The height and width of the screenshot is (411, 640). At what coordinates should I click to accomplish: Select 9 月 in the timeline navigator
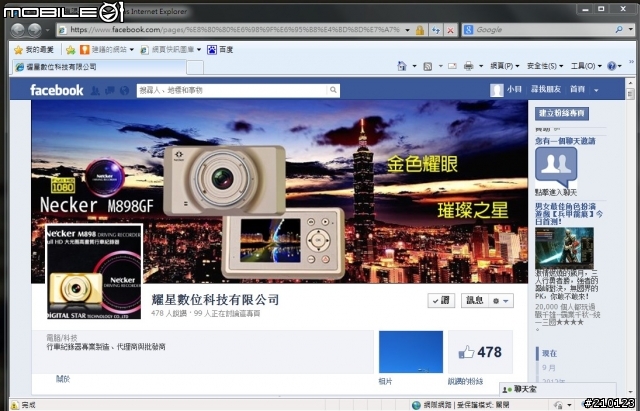click(x=549, y=368)
